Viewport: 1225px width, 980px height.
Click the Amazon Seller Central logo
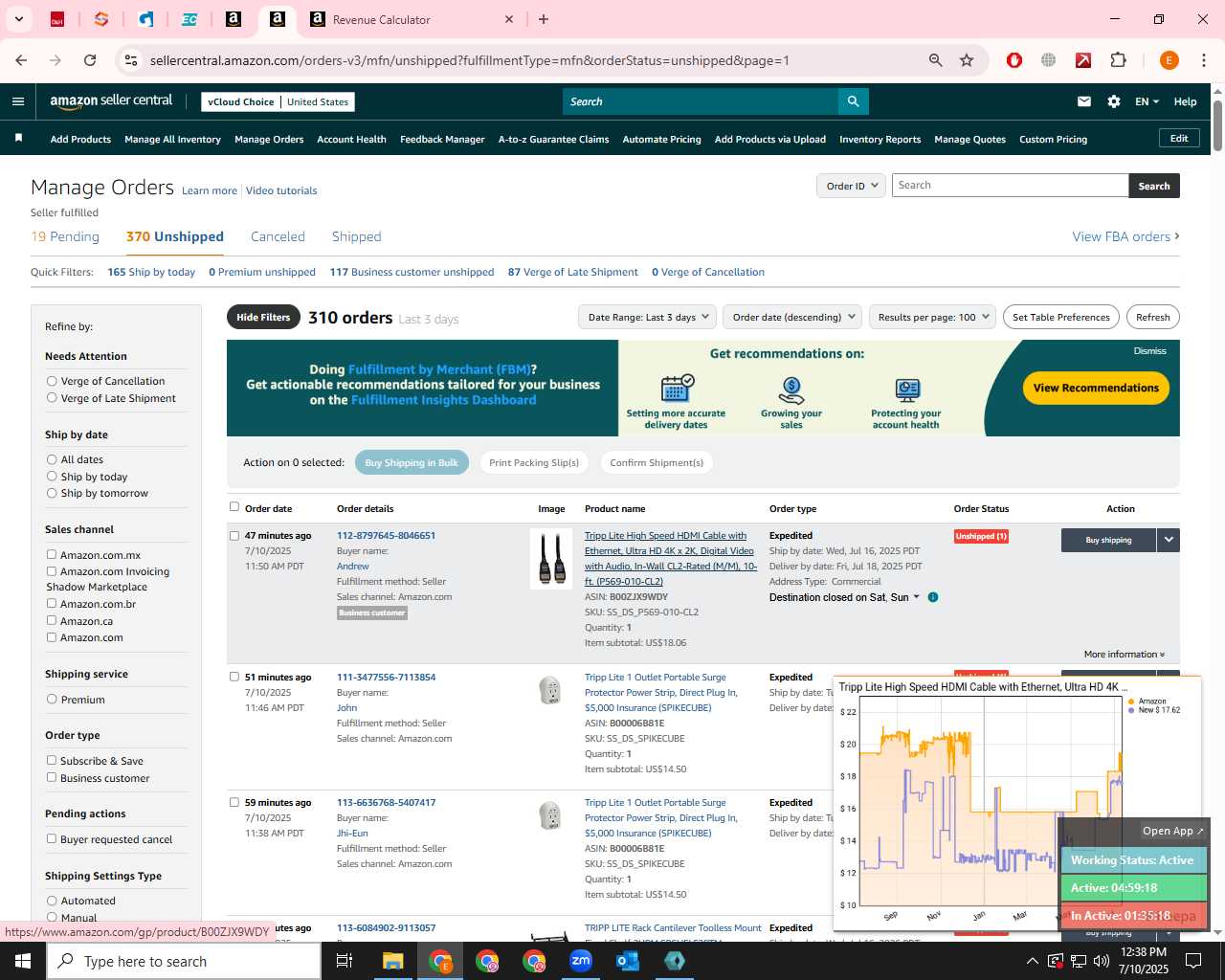coord(111,101)
